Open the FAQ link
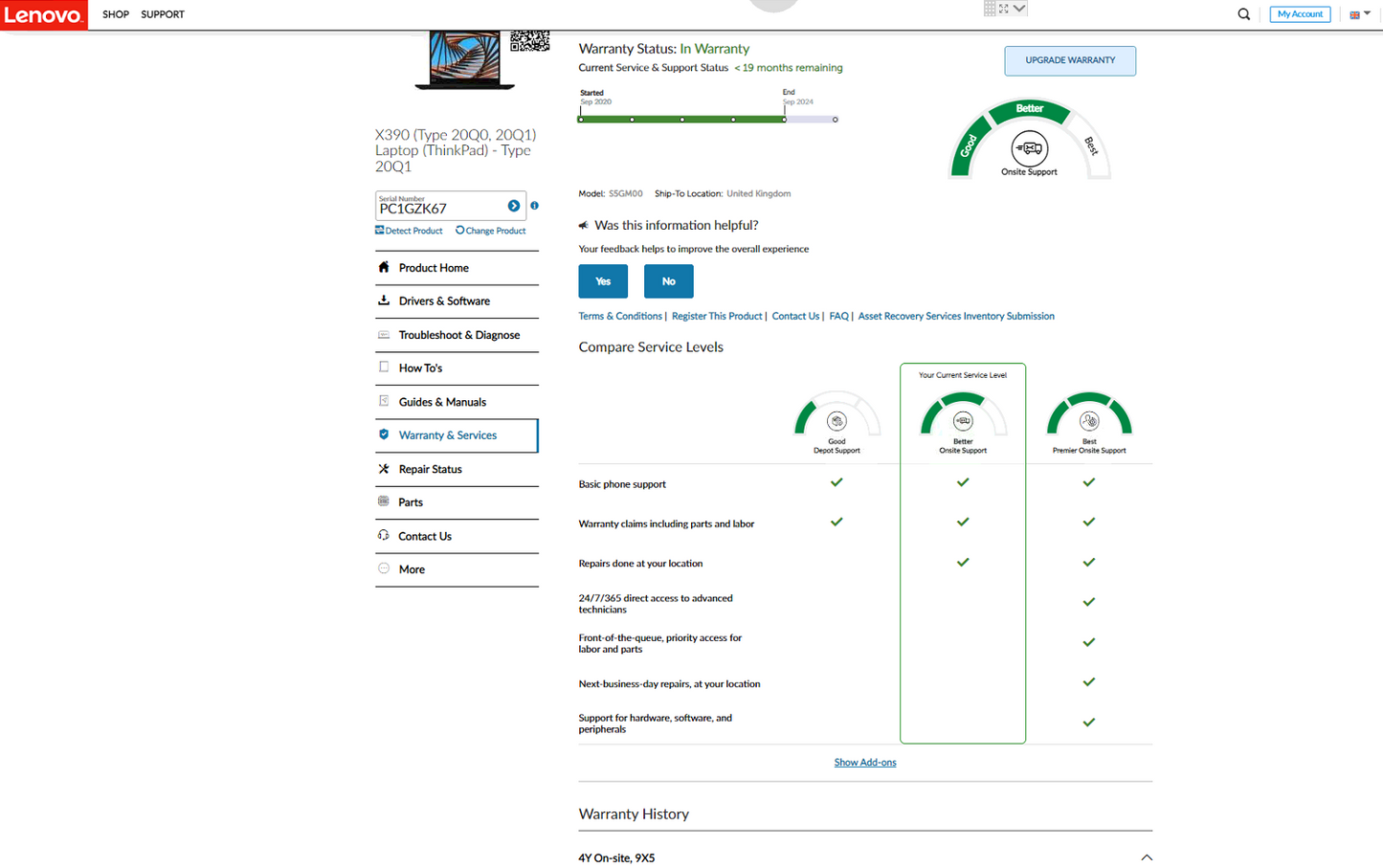This screenshot has width=1383, height=868. 838,316
